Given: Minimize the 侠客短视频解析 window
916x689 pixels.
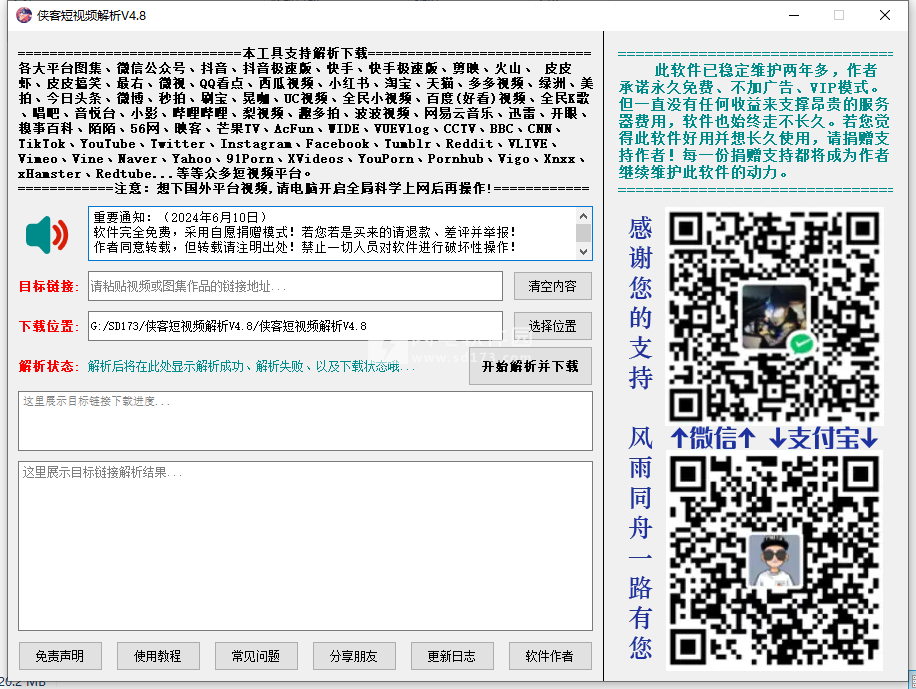Looking at the screenshot, I should [x=794, y=15].
